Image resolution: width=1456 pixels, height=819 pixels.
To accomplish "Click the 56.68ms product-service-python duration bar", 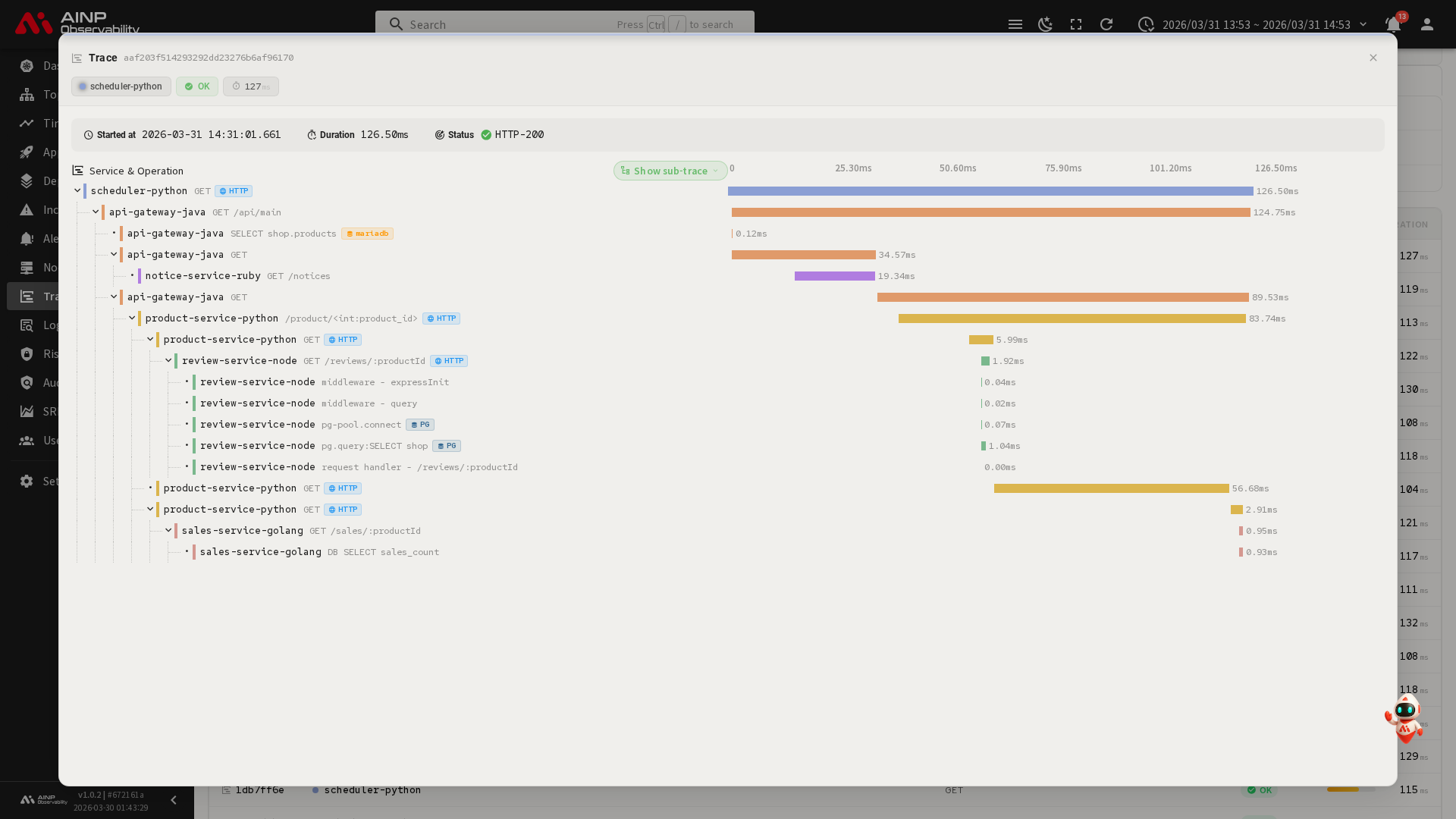I will pyautogui.click(x=1111, y=488).
